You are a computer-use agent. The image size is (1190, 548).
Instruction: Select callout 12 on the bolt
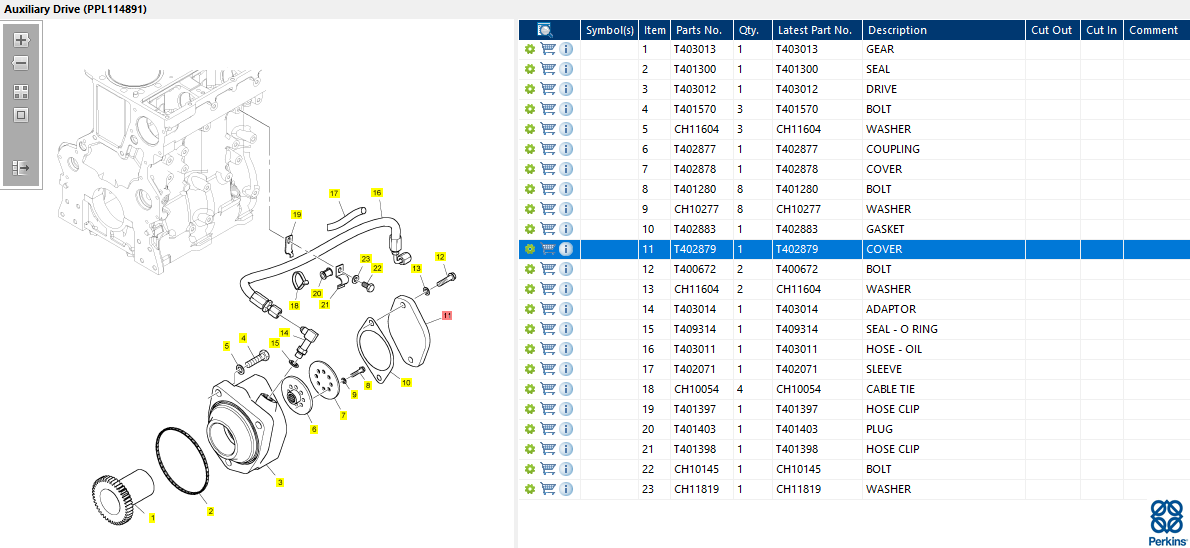point(440,257)
